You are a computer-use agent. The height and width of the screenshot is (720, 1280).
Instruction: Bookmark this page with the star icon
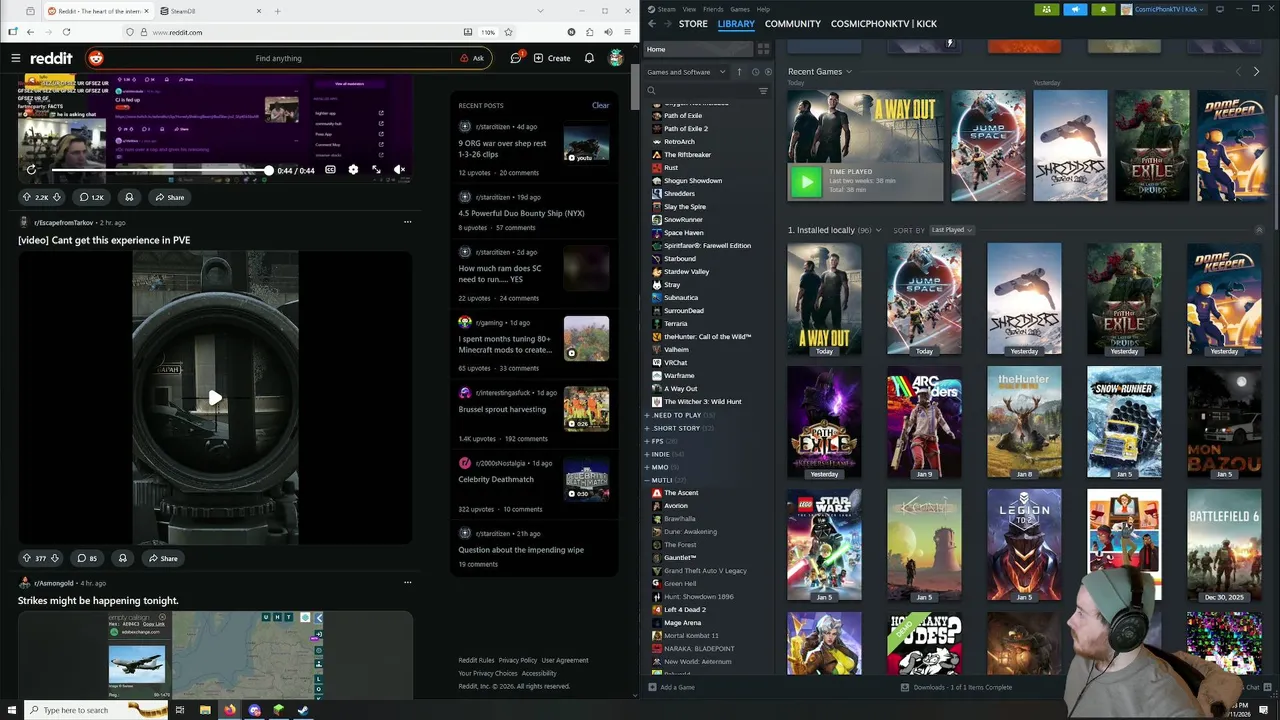pos(508,32)
